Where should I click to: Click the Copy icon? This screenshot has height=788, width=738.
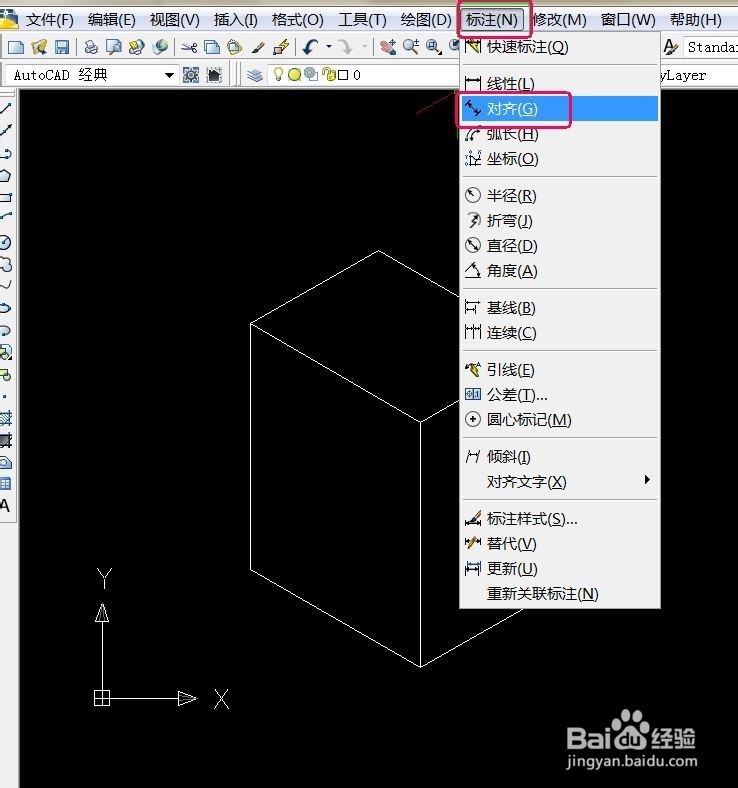(213, 47)
